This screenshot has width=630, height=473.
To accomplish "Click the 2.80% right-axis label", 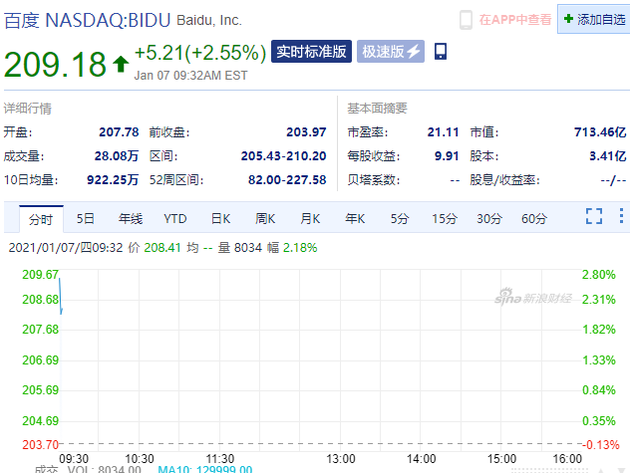I will [599, 274].
